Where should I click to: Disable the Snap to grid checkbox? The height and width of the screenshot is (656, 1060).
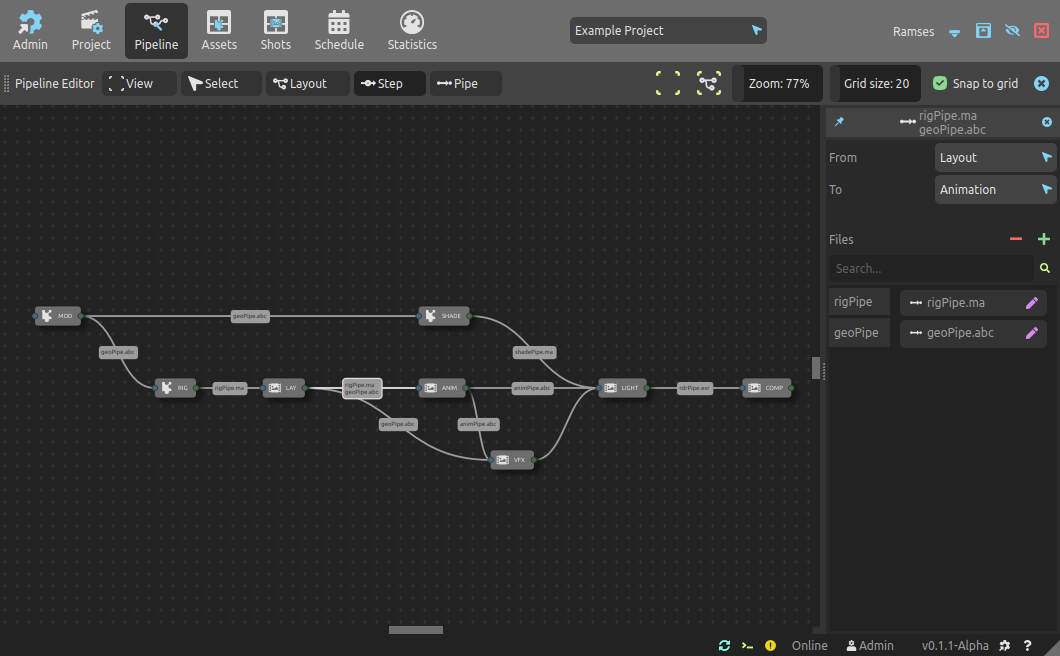[x=940, y=84]
